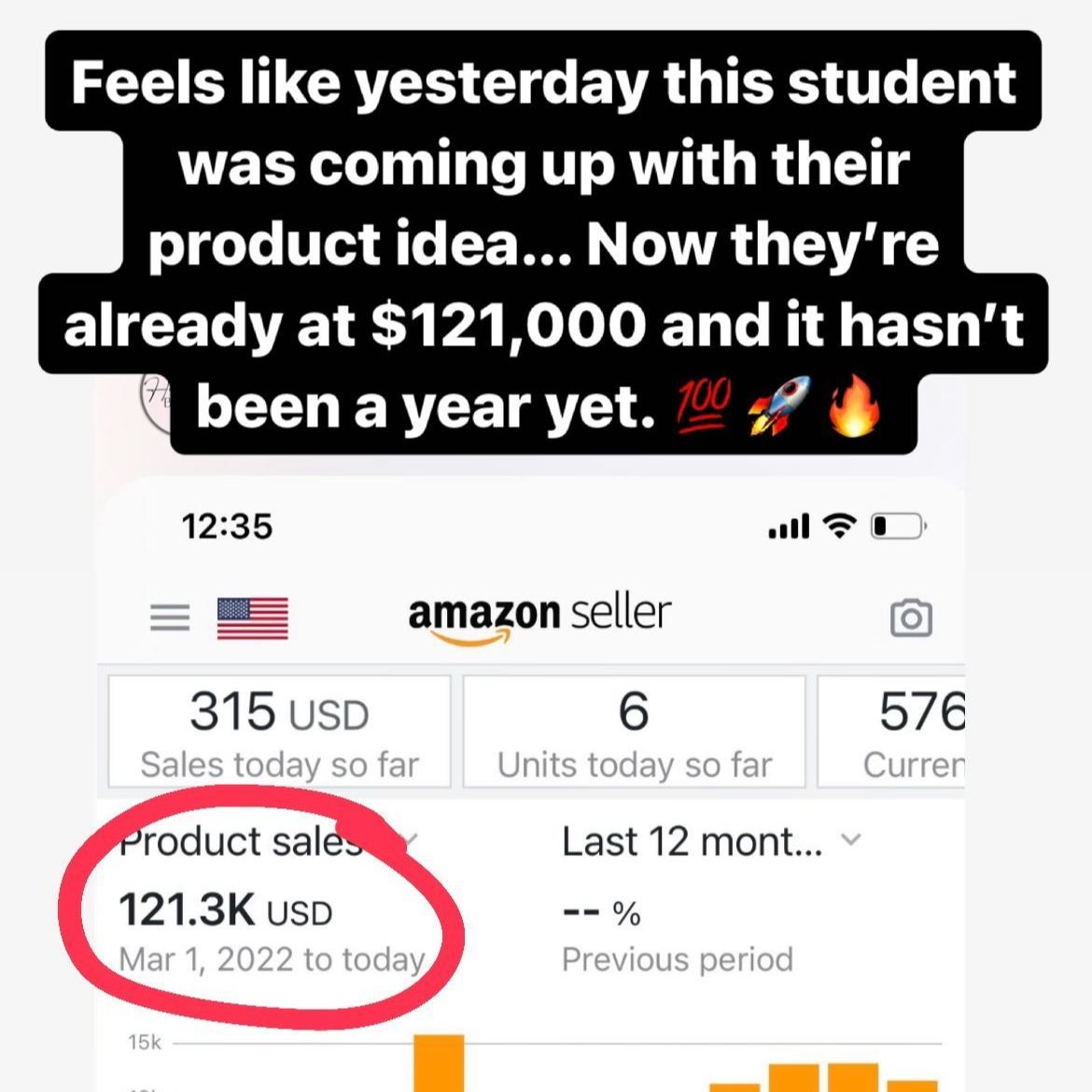Tap the Amazon Seller logo
This screenshot has width=1092, height=1092.
539,616
